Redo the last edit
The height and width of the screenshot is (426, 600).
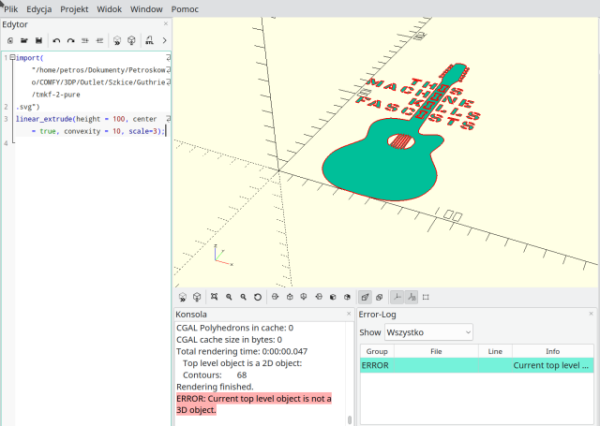point(71,40)
